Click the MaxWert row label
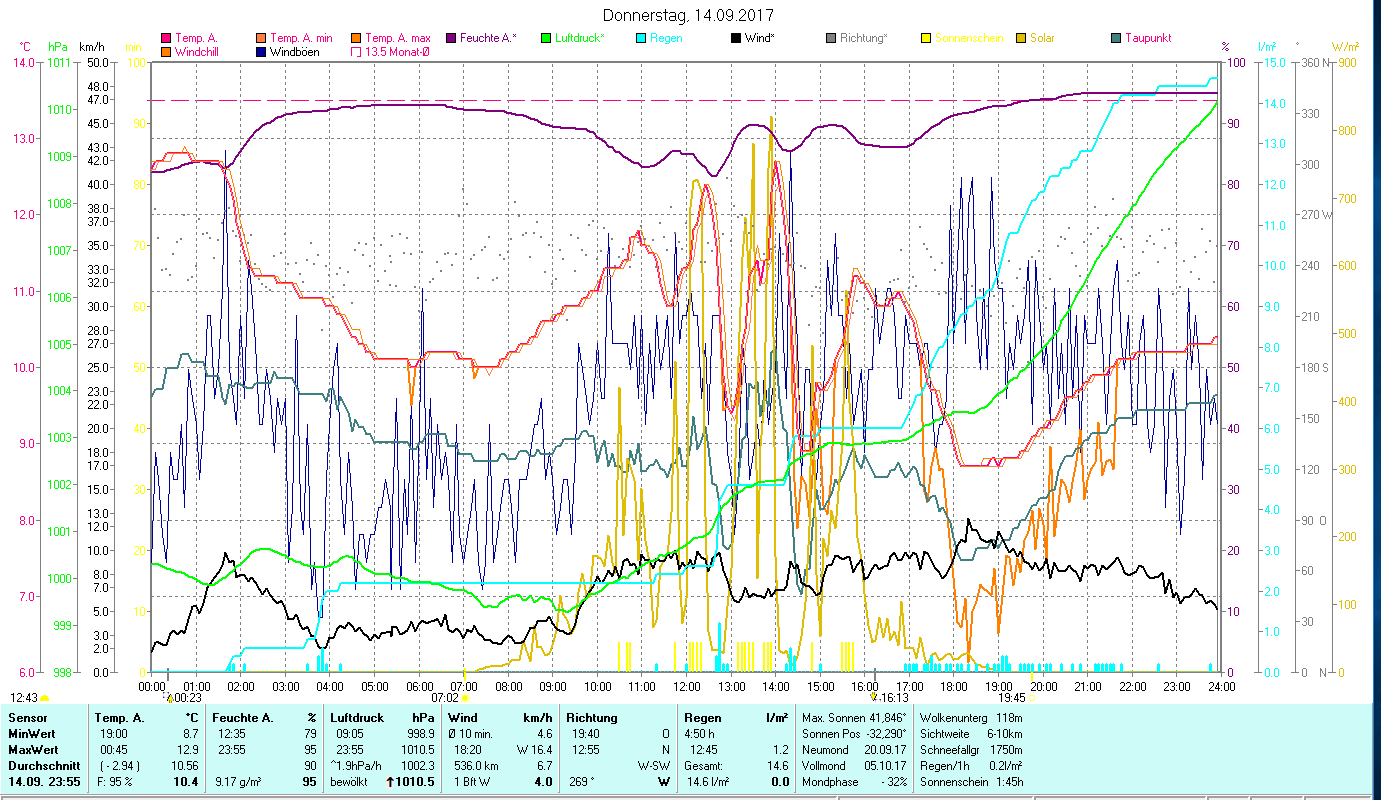Screen dimensions: 1381x800 [x=32, y=750]
